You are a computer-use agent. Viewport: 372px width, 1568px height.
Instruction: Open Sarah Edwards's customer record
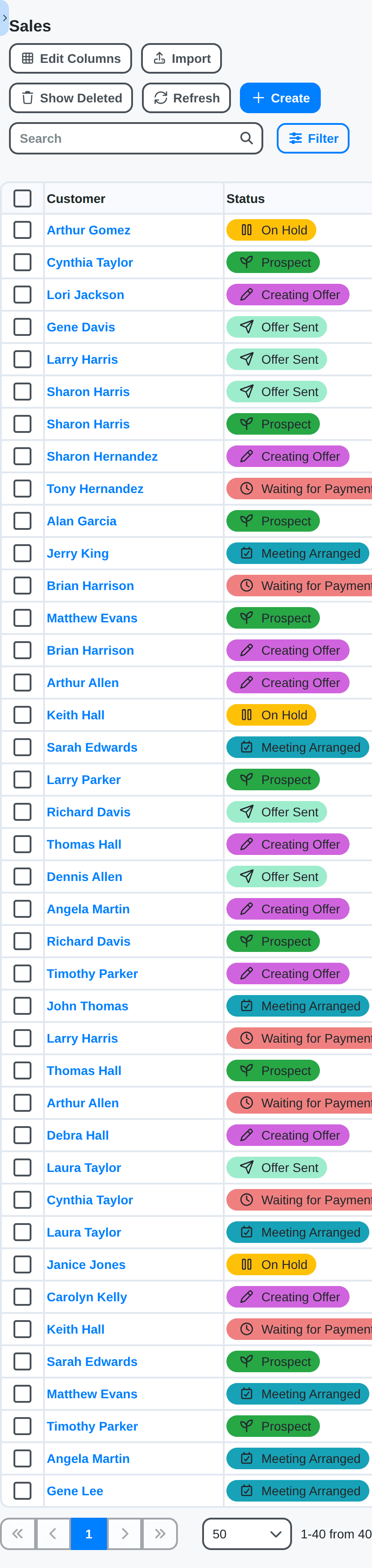[x=92, y=747]
